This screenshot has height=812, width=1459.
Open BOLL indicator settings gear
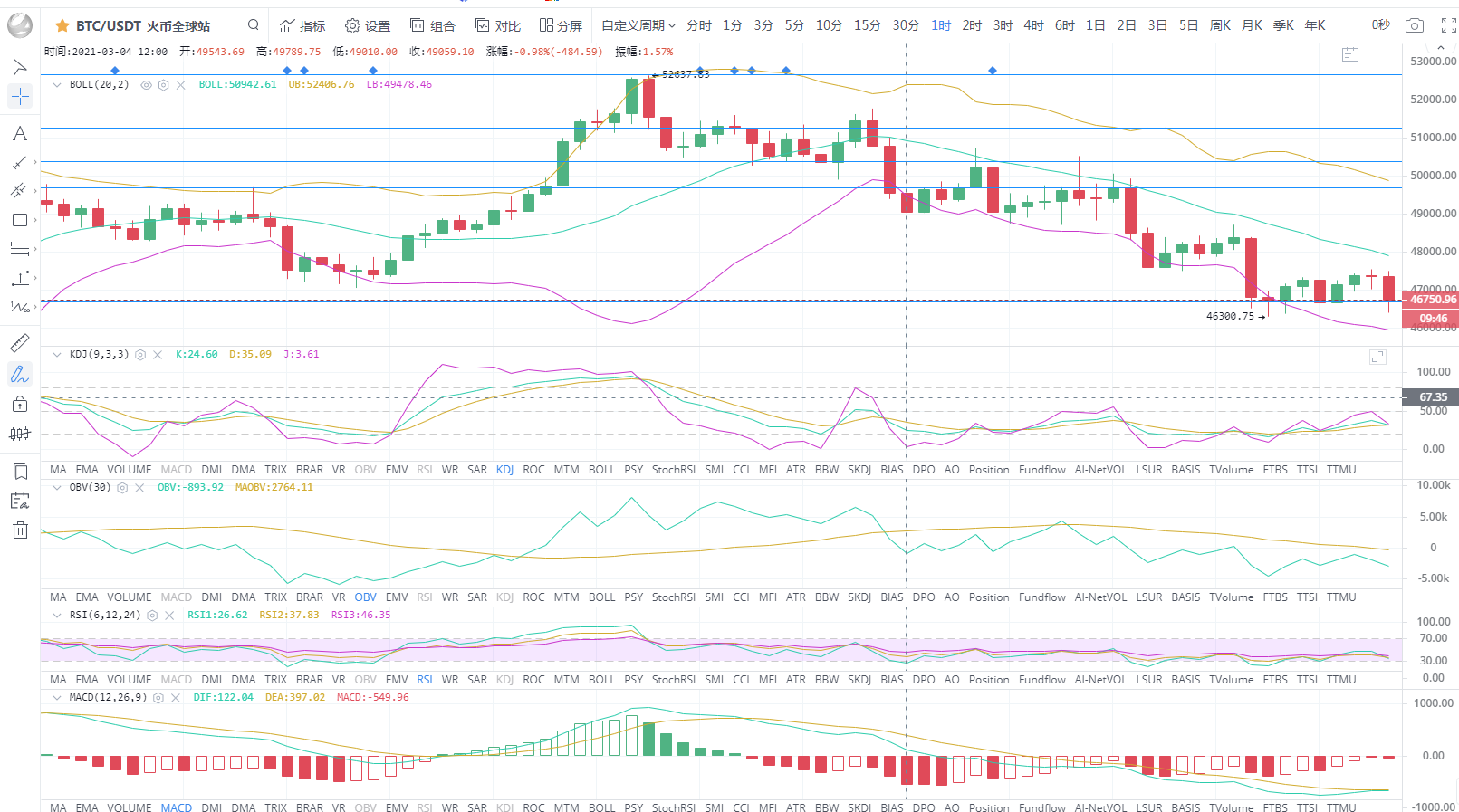point(163,85)
